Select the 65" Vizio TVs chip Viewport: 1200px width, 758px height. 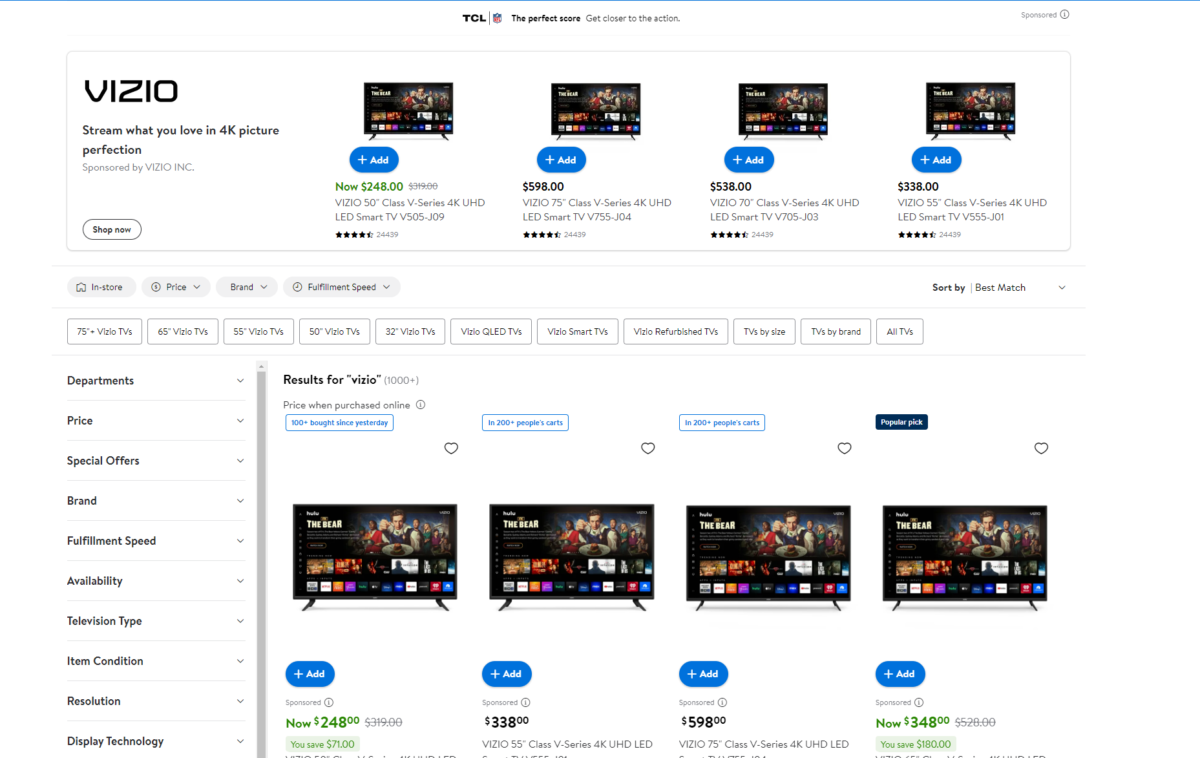coord(182,332)
